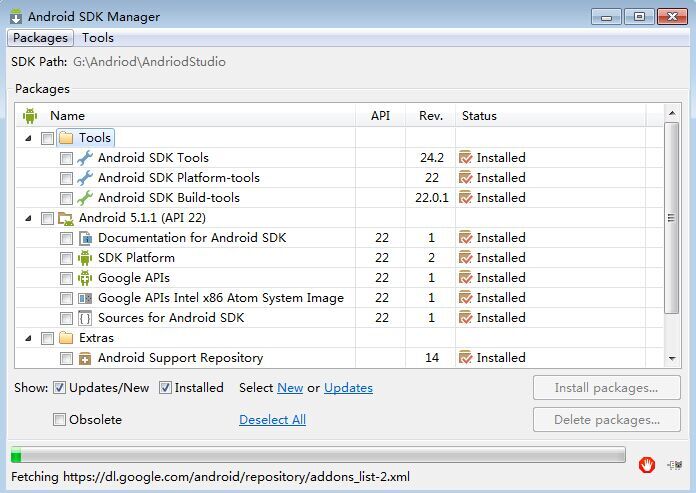This screenshot has height=493, width=696.
Task: Click the SDK Manager title bar app icon
Action: [16, 17]
